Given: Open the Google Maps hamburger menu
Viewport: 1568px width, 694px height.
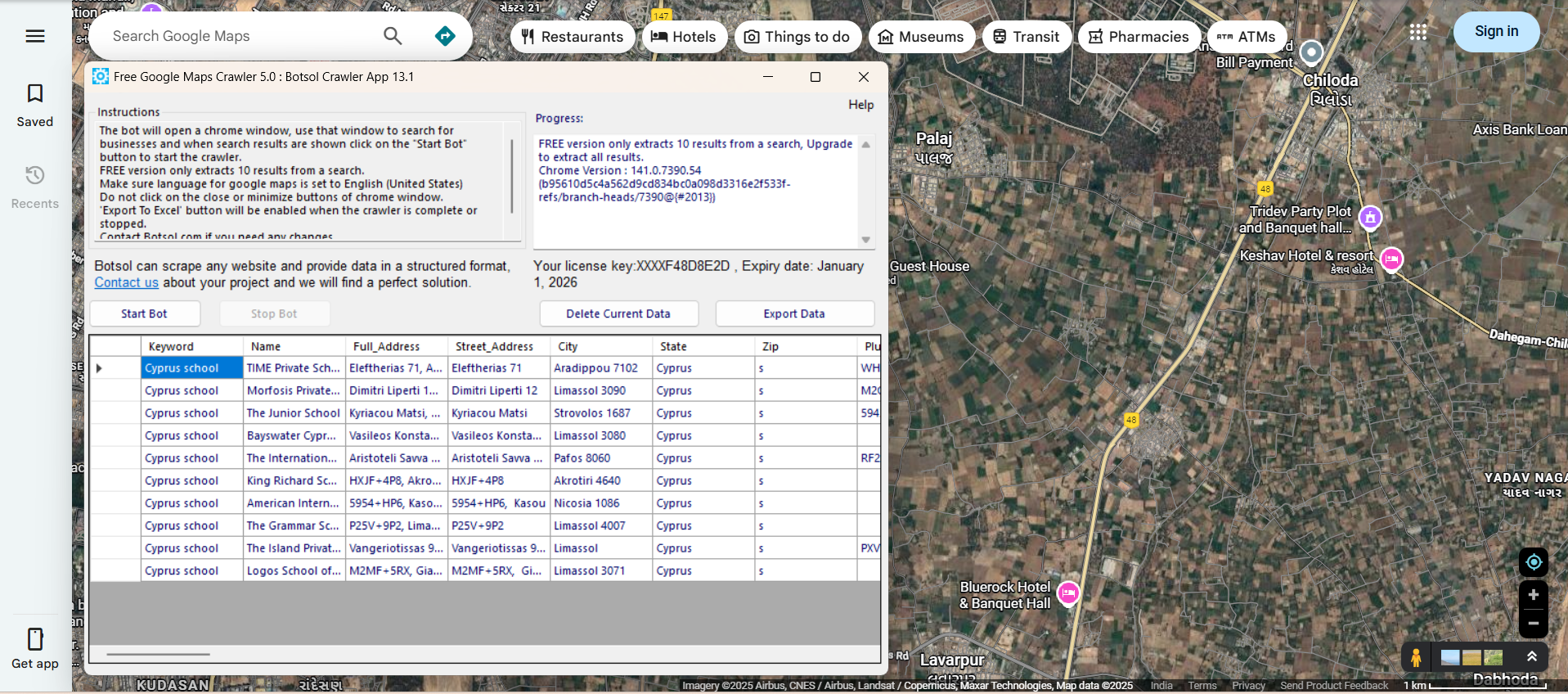Looking at the screenshot, I should point(35,36).
